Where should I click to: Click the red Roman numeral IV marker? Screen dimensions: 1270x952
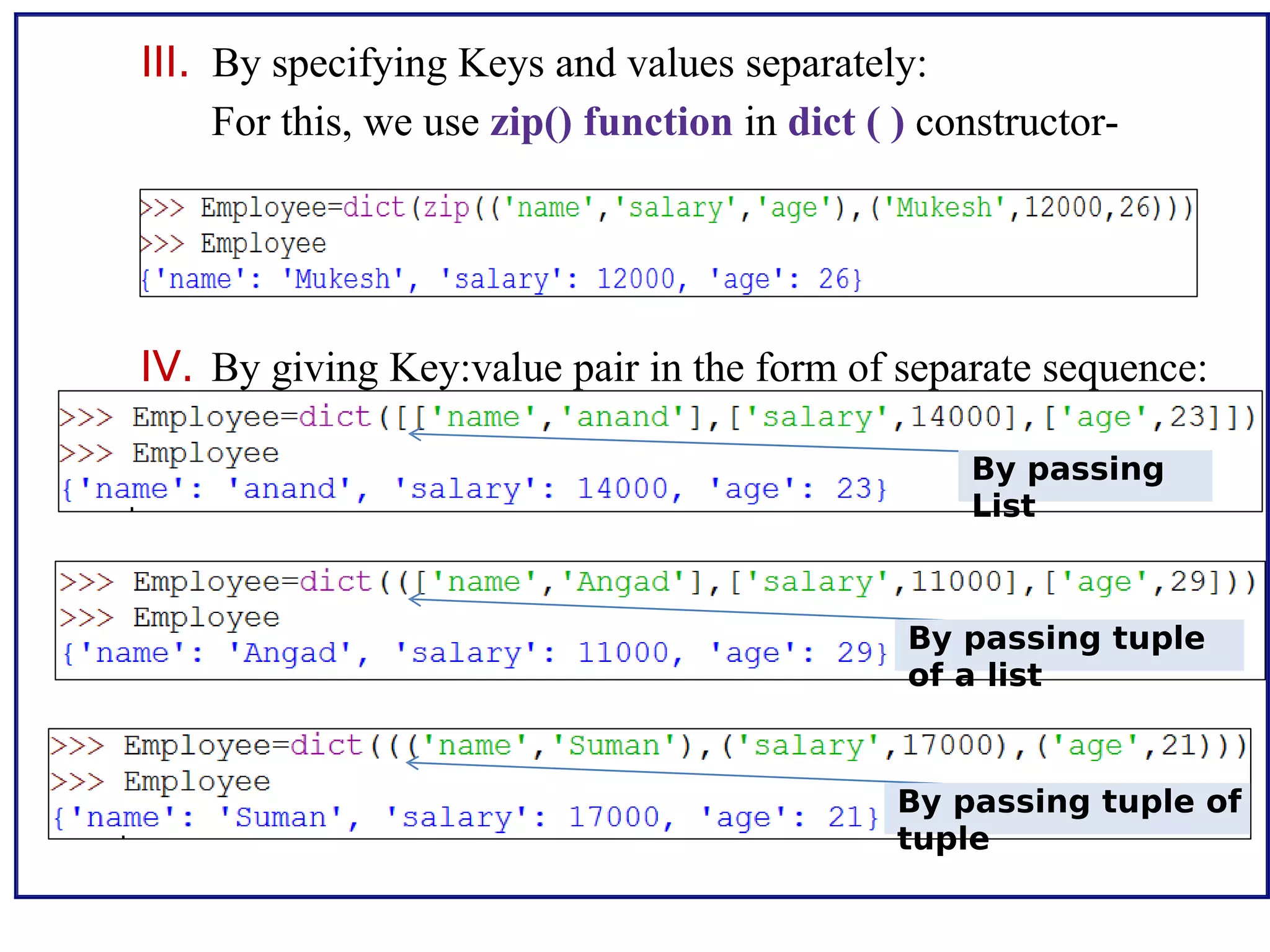click(166, 366)
